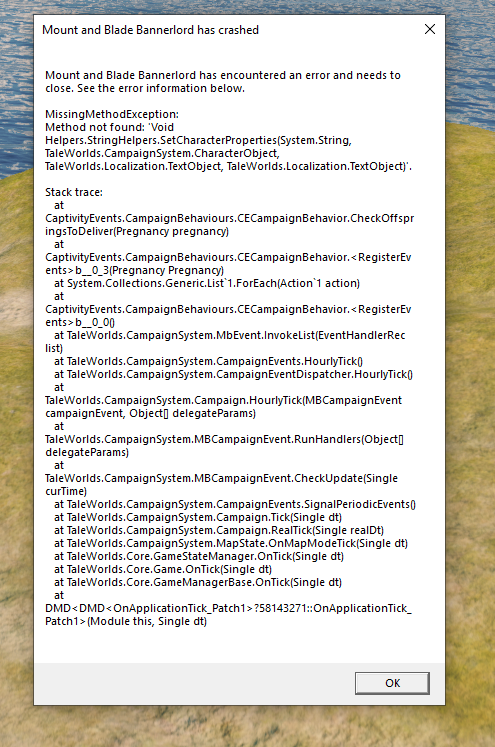Close the crash dialog with the X
Screen dimensions: 495x747
click(430, 30)
